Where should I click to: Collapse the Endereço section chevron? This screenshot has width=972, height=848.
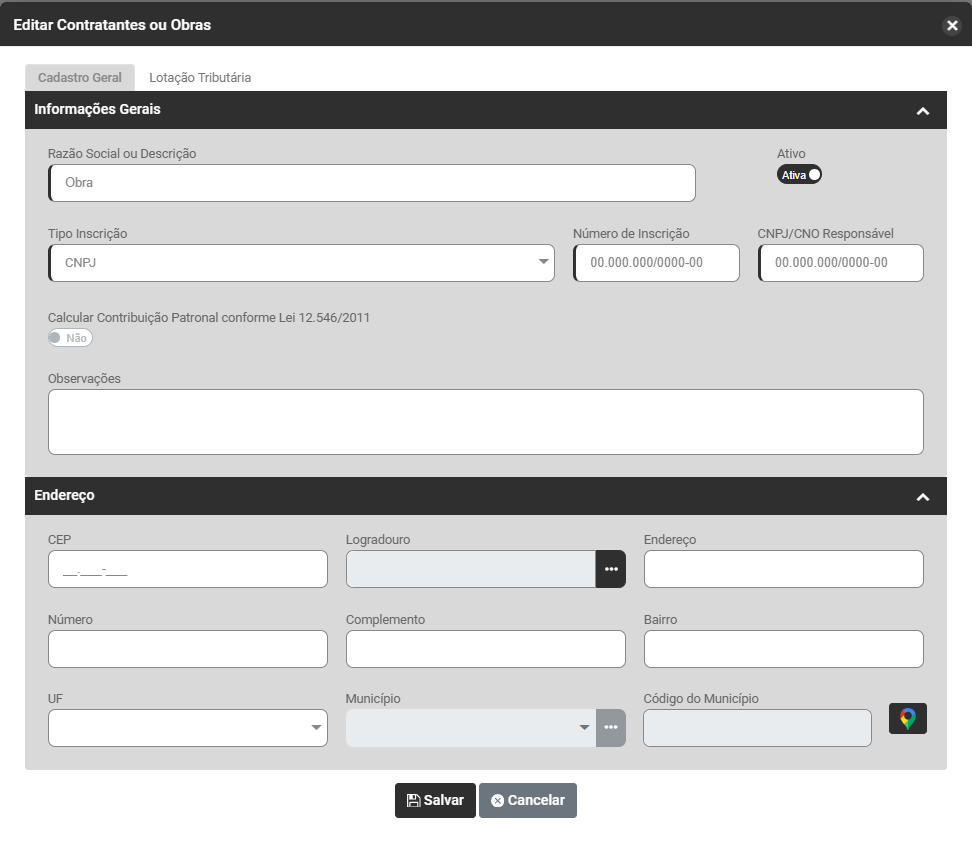[x=922, y=497]
